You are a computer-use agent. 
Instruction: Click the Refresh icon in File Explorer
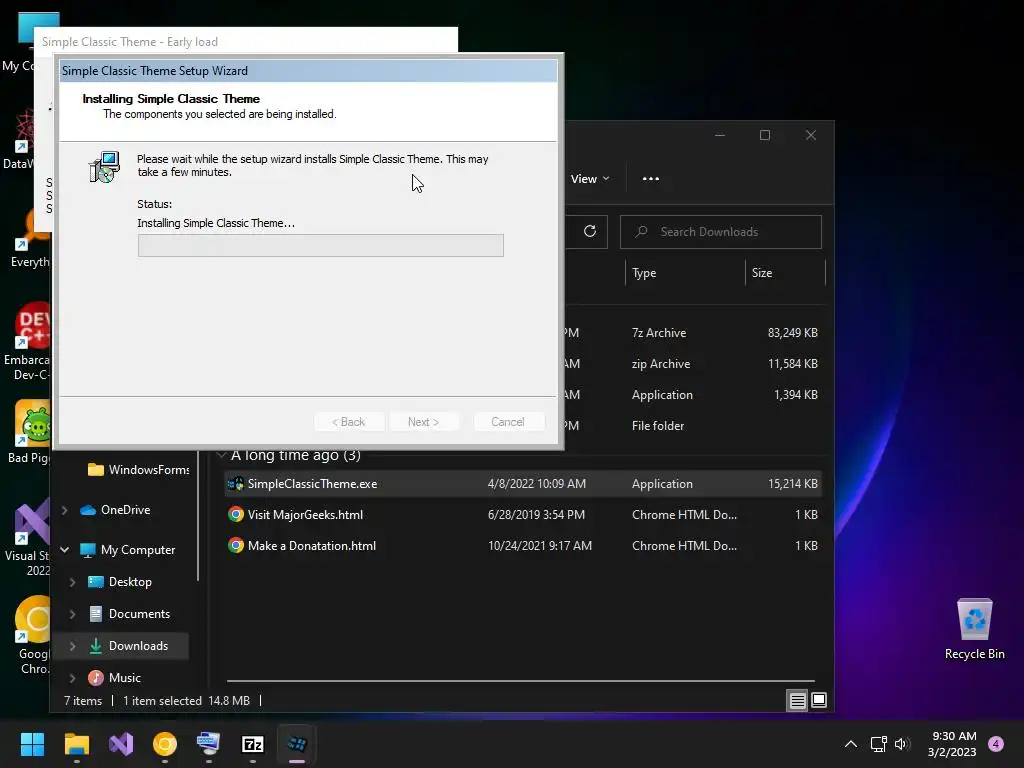coord(589,231)
